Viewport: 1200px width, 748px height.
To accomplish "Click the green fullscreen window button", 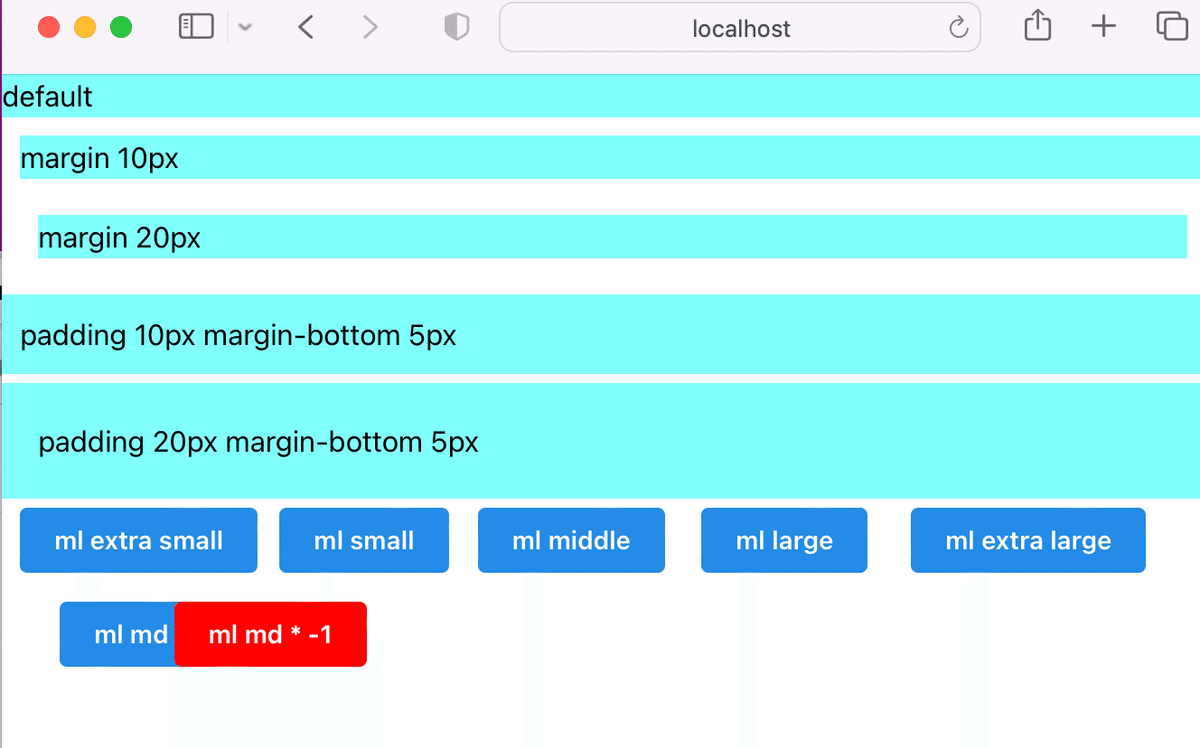I will [121, 27].
